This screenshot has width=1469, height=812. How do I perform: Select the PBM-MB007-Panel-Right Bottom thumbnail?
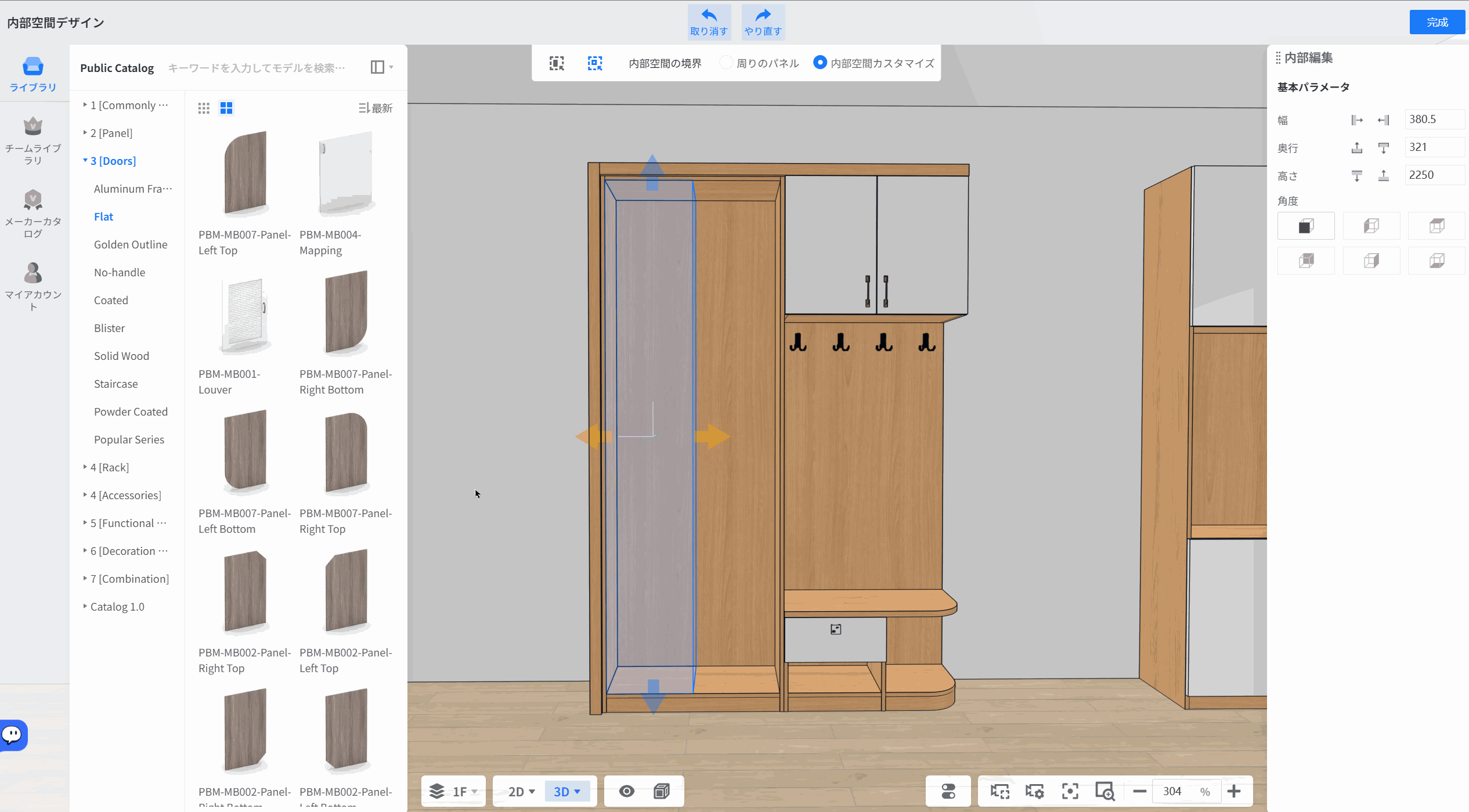(347, 313)
